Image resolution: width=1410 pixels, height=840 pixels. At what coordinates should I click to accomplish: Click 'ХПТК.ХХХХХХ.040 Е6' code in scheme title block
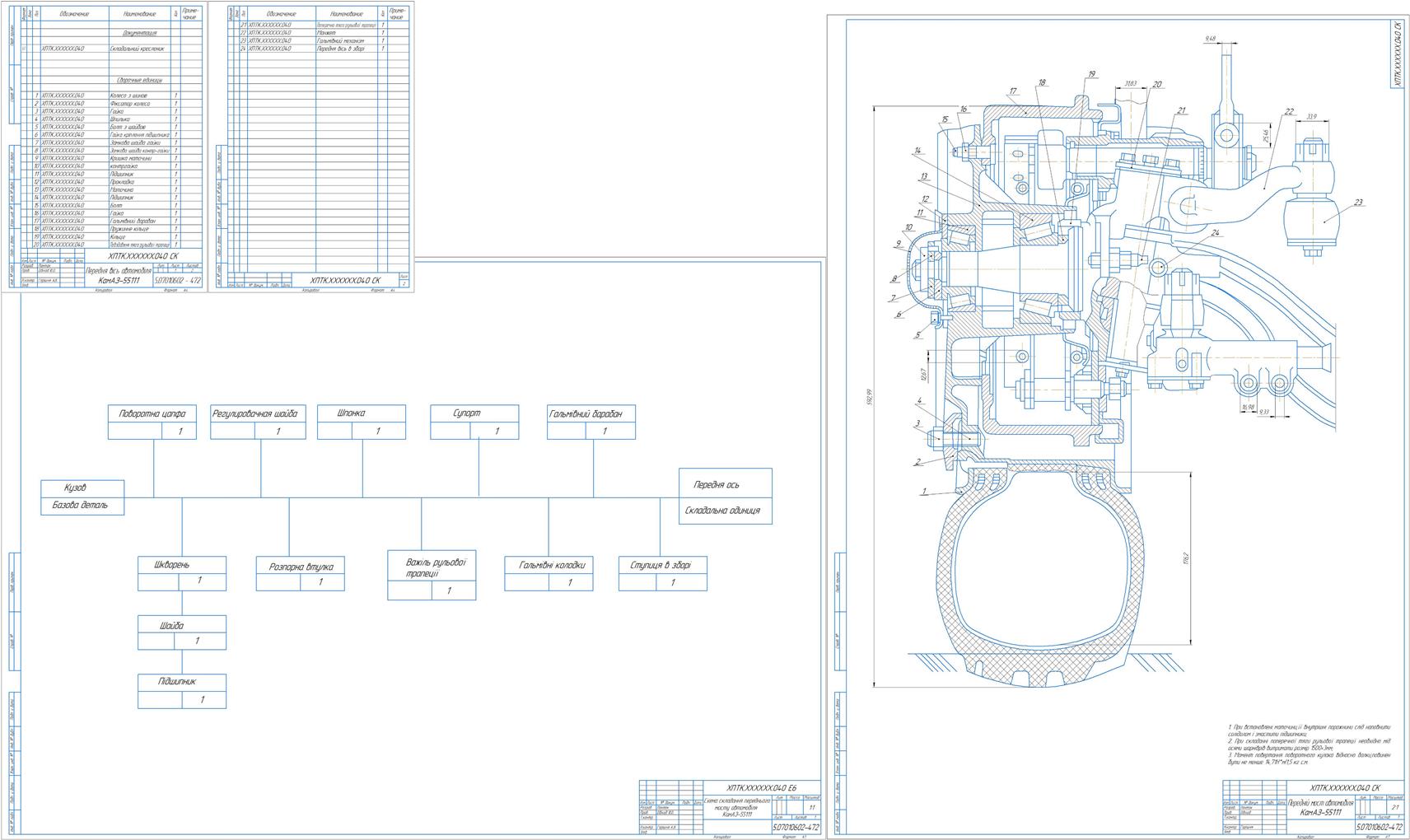[x=762, y=786]
